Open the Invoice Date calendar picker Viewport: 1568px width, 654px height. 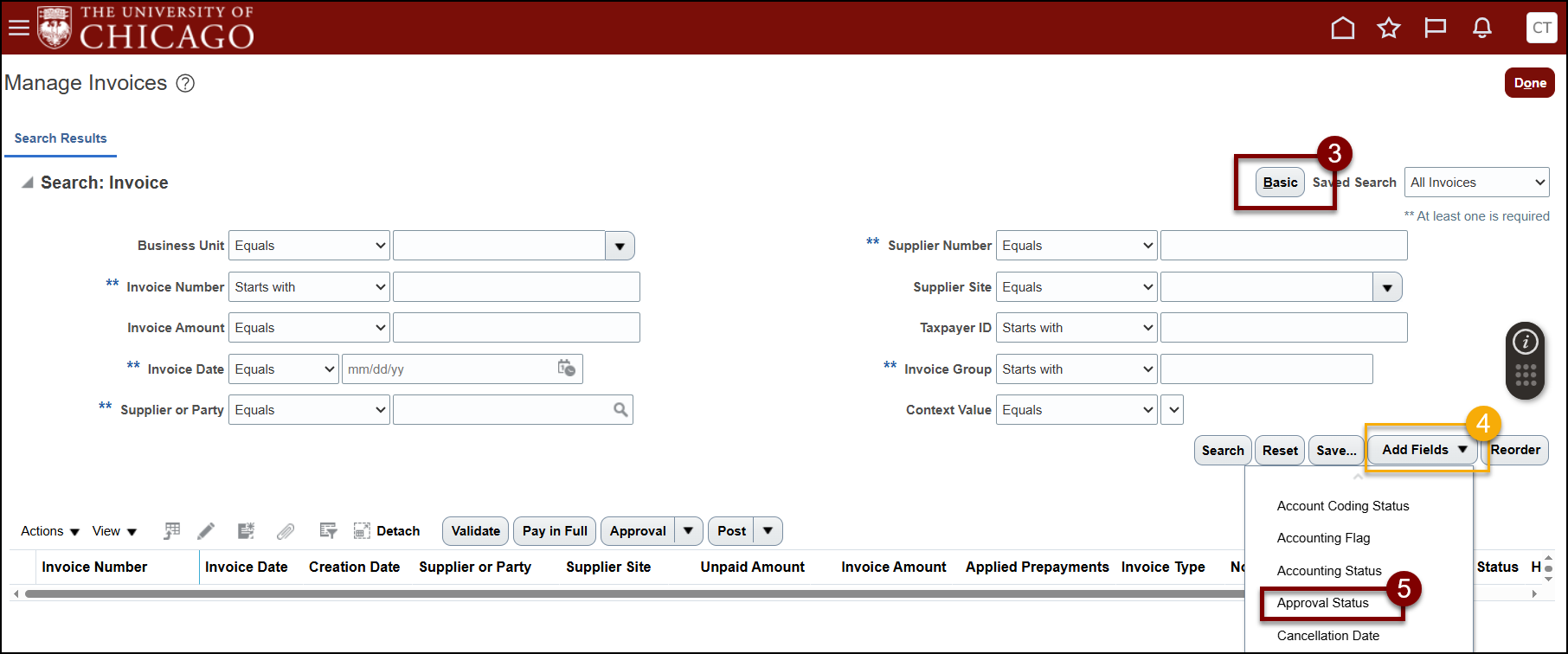567,369
